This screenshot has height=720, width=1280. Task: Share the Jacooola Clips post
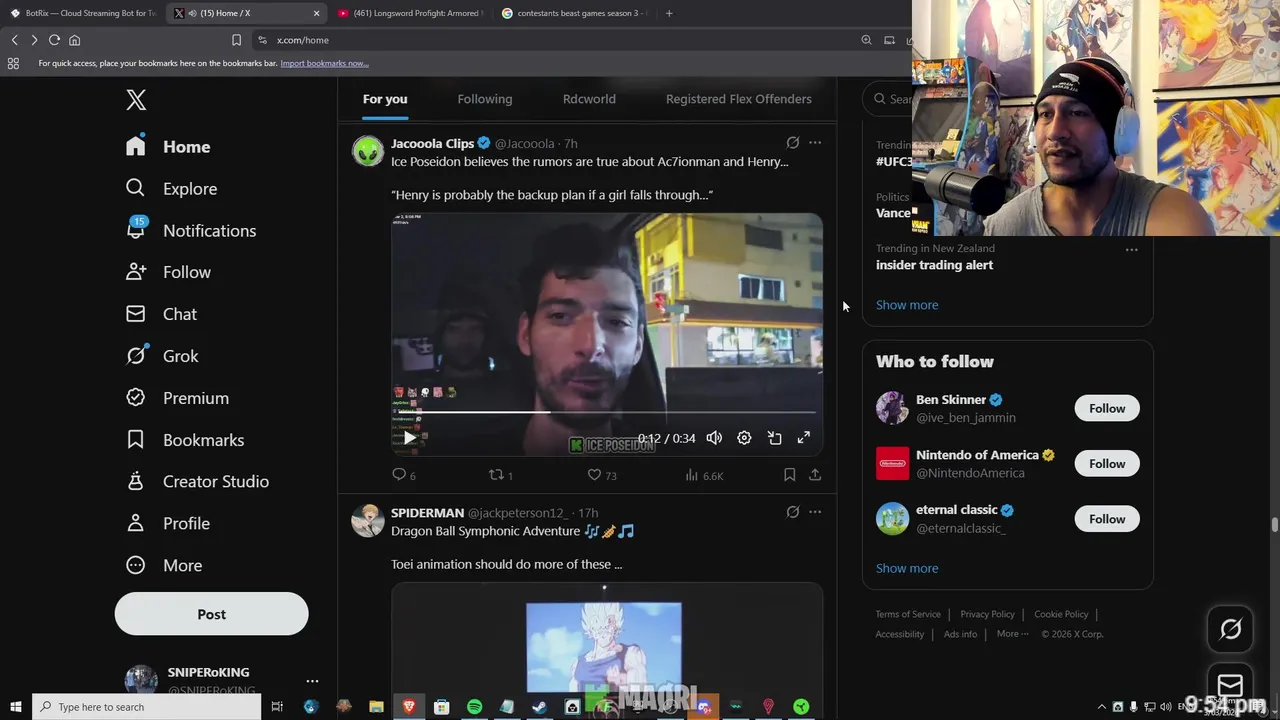pos(815,475)
